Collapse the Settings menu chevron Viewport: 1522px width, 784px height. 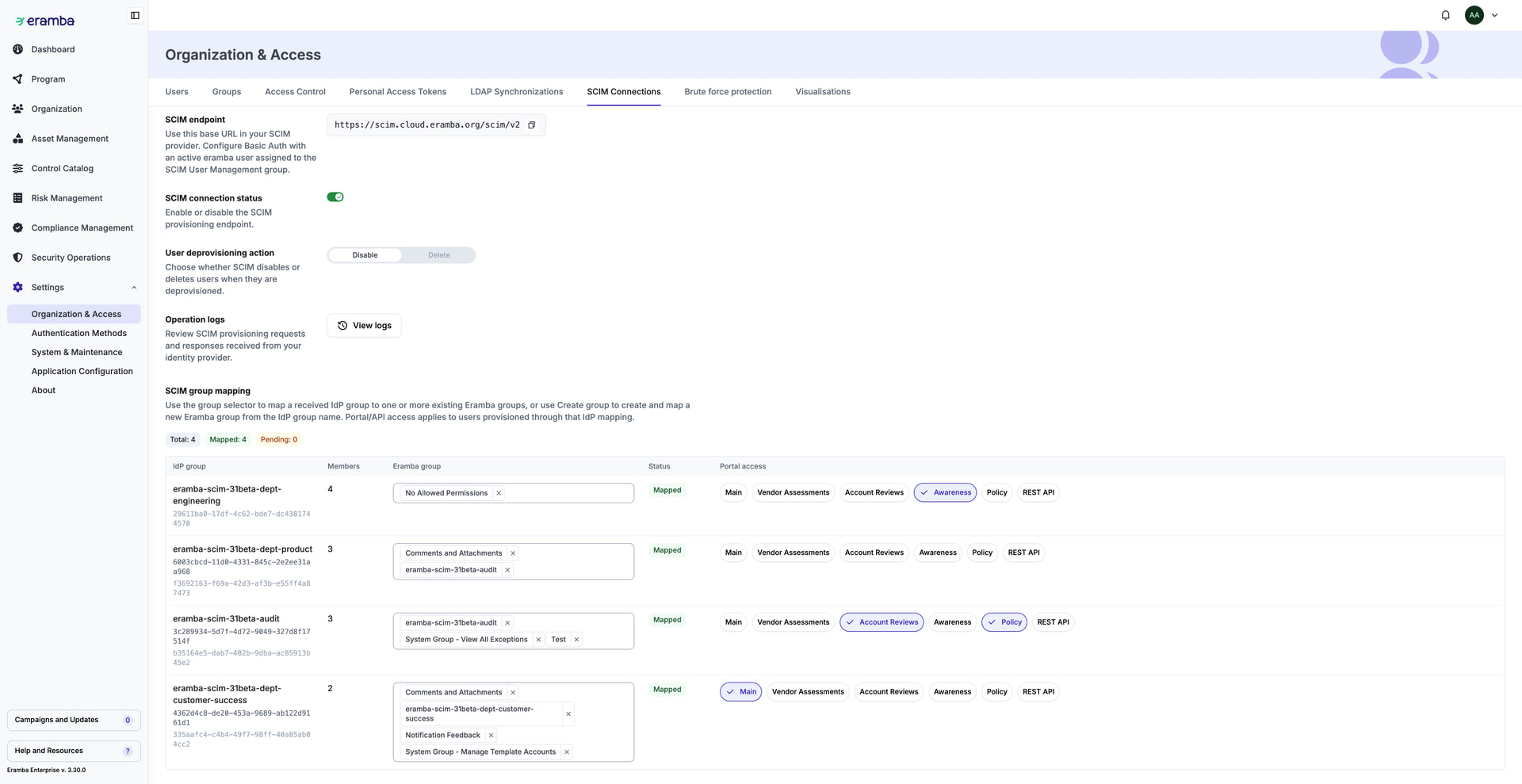tap(134, 288)
